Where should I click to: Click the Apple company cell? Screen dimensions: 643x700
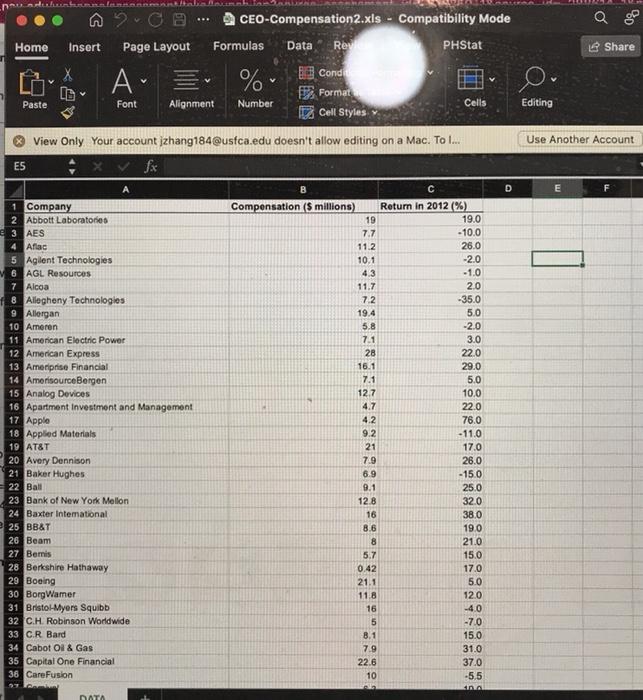point(126,420)
